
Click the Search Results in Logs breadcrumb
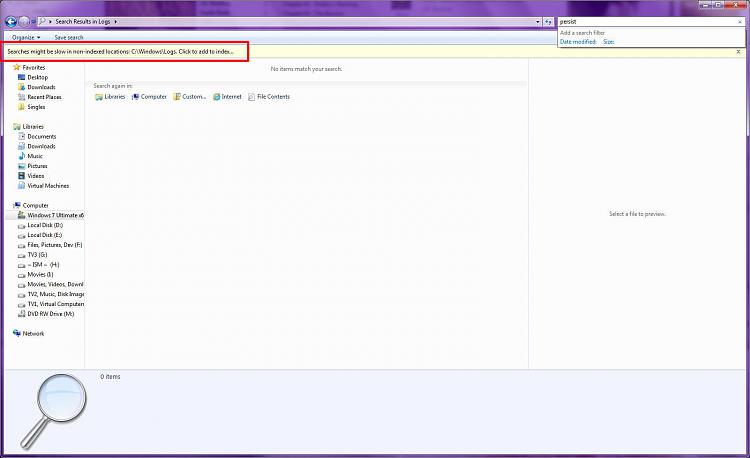pyautogui.click(x=83, y=22)
